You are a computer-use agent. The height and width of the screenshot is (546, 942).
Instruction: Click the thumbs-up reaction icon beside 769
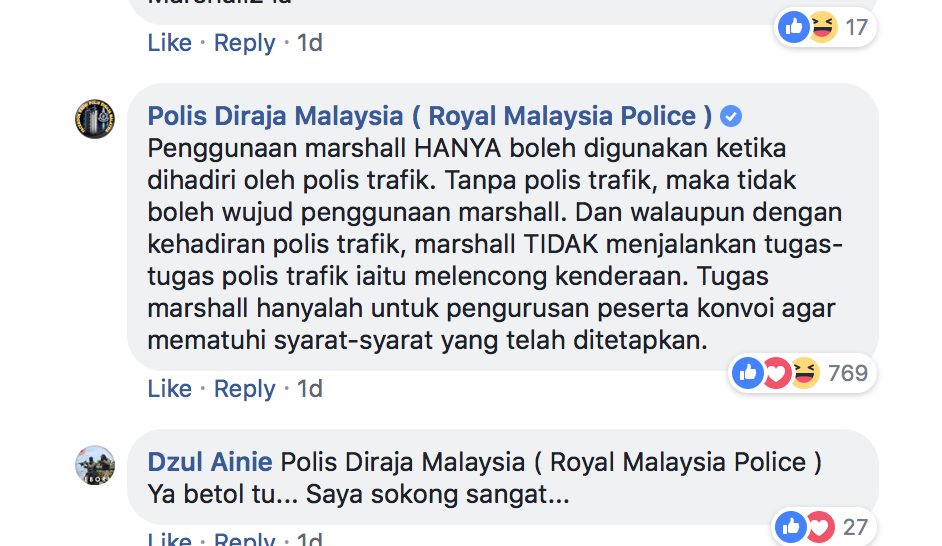coord(748,373)
